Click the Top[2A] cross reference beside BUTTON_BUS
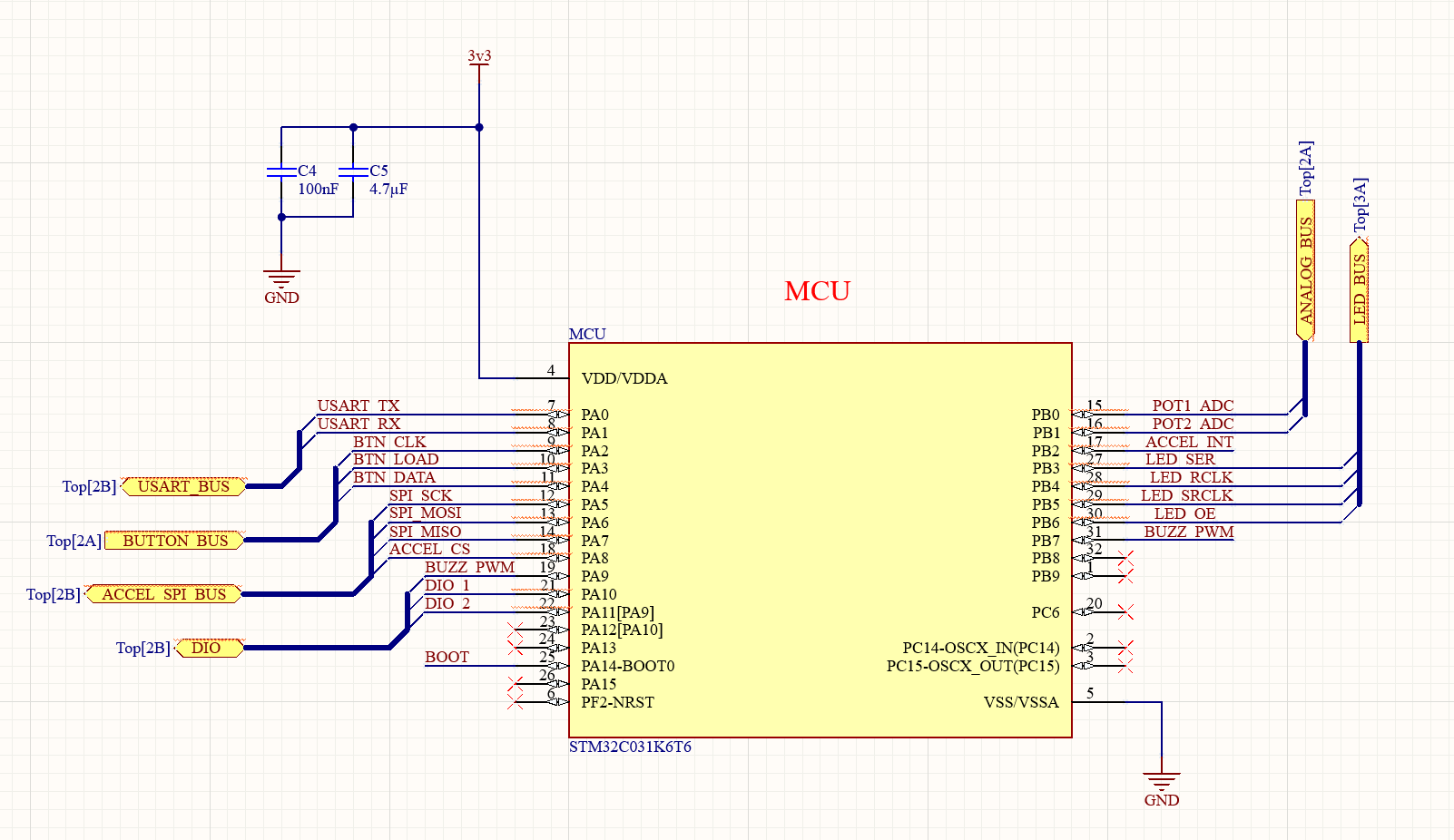The height and width of the screenshot is (840, 1454). click(74, 541)
